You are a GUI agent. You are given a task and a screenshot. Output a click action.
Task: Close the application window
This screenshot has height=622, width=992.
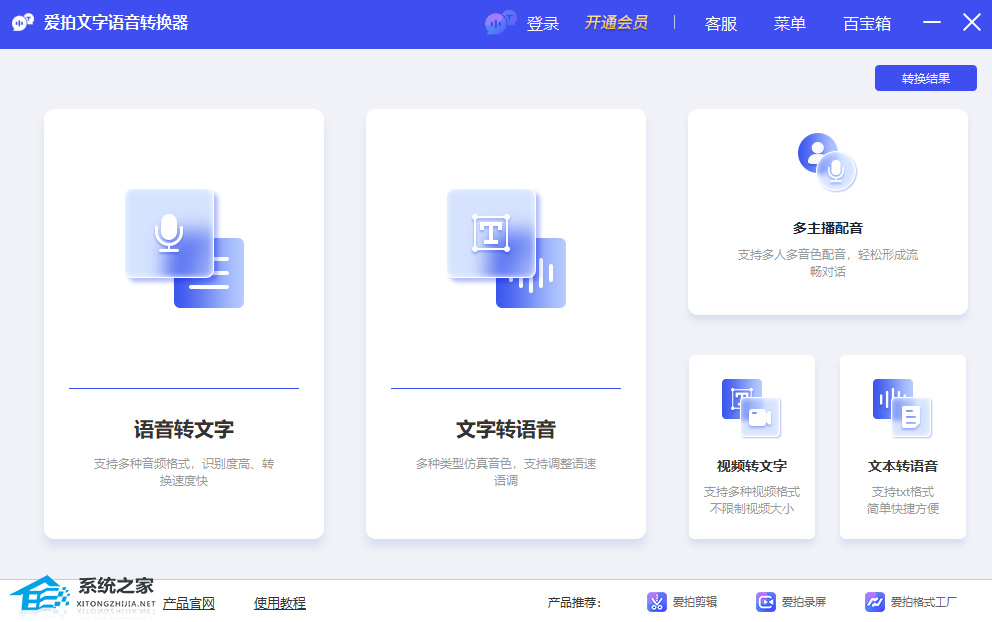972,22
